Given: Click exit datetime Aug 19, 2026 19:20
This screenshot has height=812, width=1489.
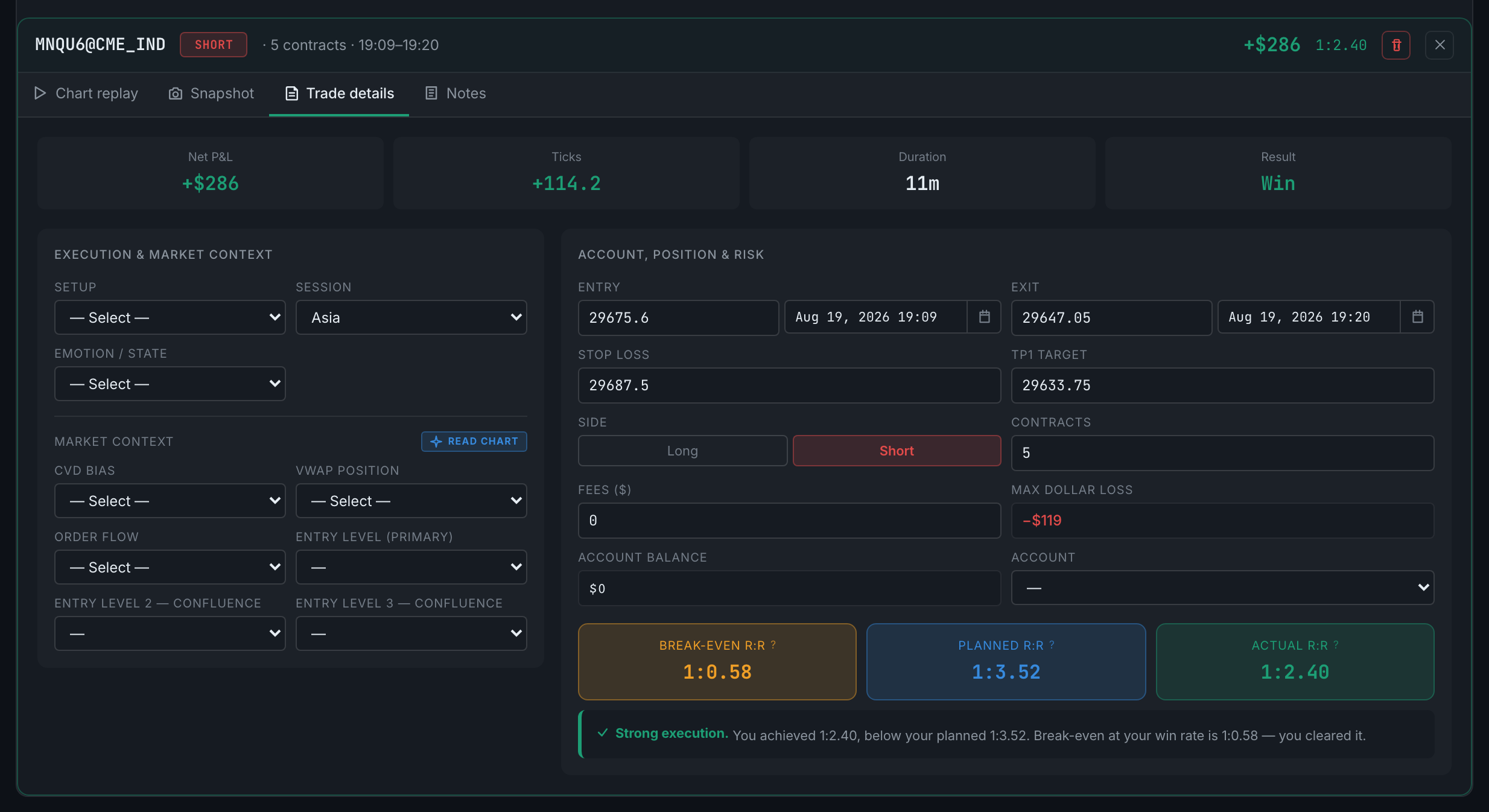Looking at the screenshot, I should pyautogui.click(x=1309, y=317).
